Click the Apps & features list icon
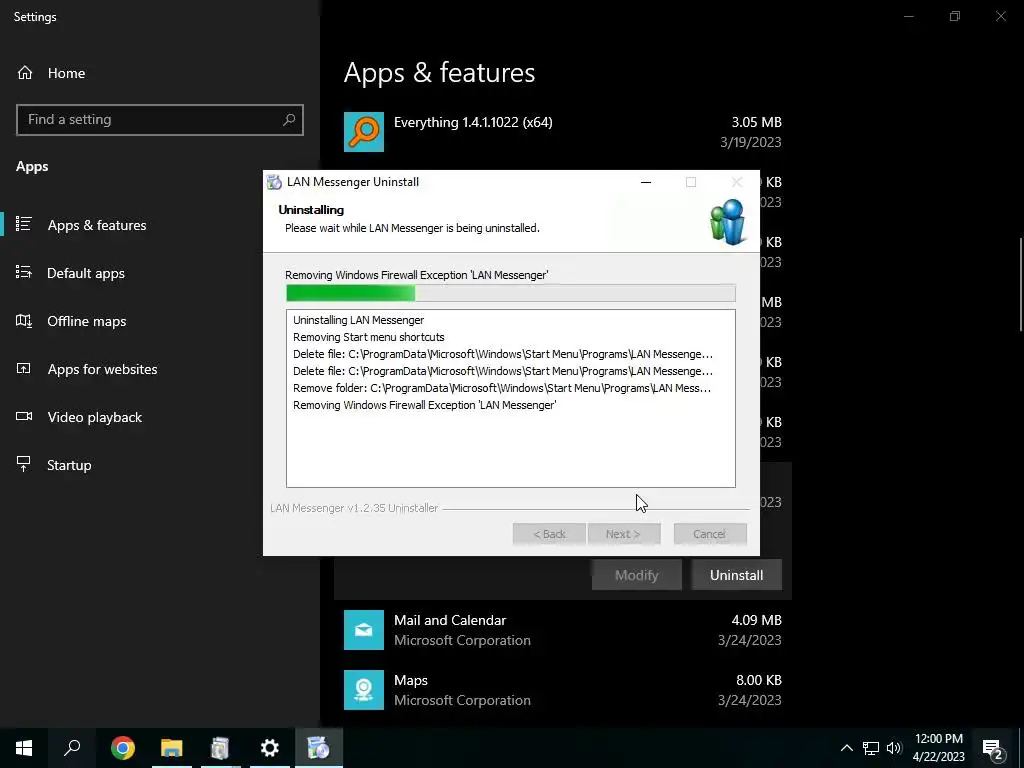Screen dimensions: 1024x768 pyautogui.click(x=24, y=225)
